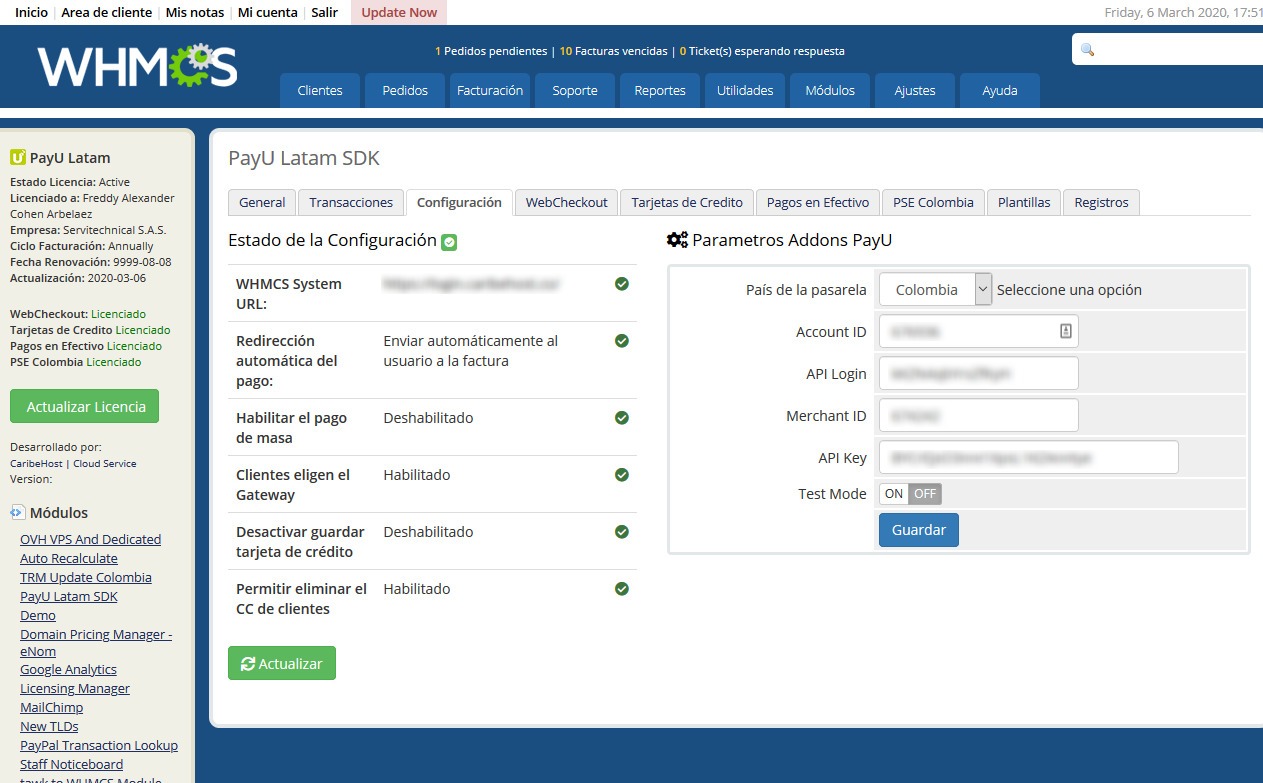Switch to the Plantillas tab

(x=1024, y=202)
